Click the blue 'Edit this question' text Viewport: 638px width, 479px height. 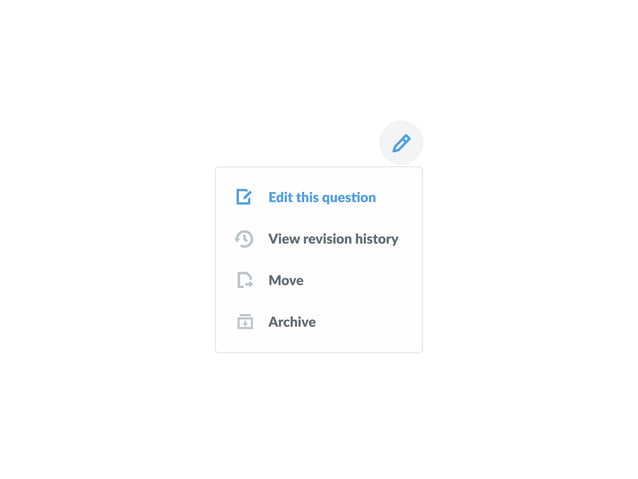(x=322, y=197)
